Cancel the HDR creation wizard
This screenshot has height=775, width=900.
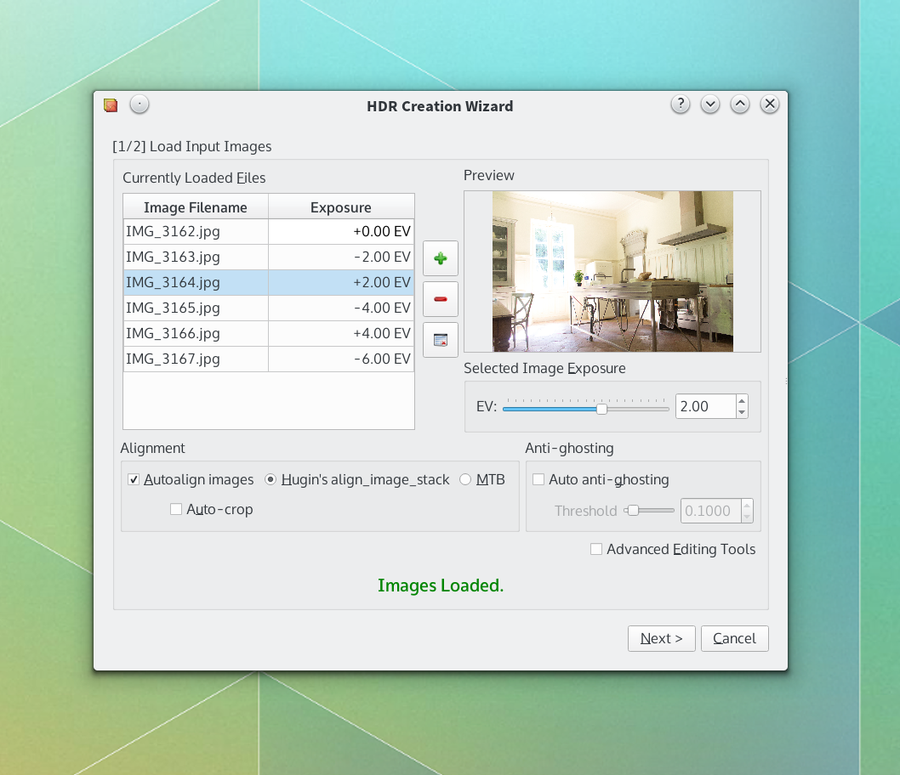coord(734,638)
